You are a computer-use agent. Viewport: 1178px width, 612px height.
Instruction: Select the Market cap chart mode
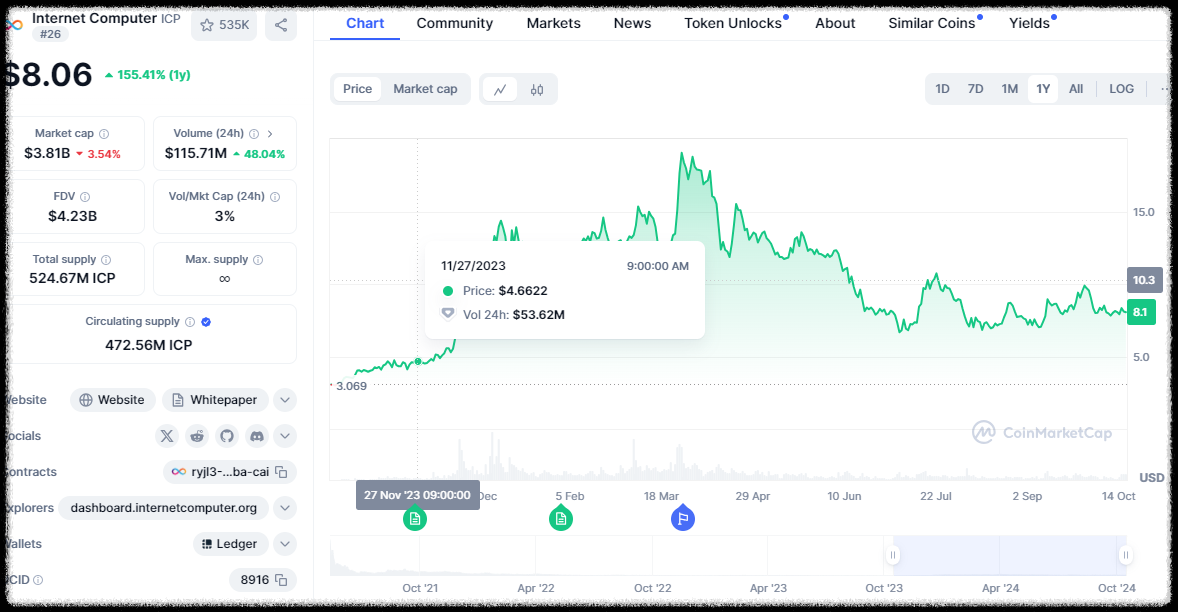coord(425,89)
